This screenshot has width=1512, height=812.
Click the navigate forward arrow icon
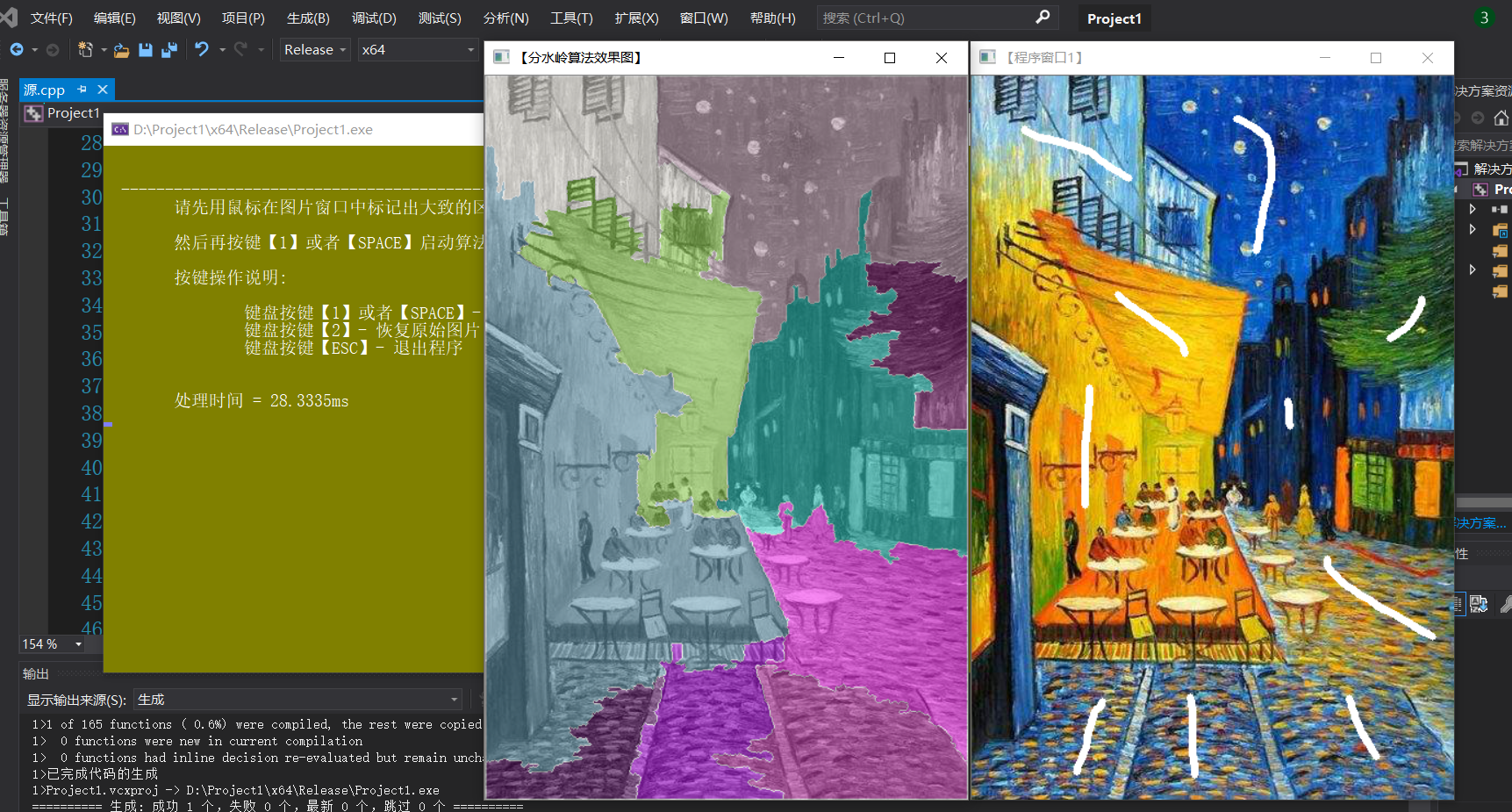click(x=53, y=50)
